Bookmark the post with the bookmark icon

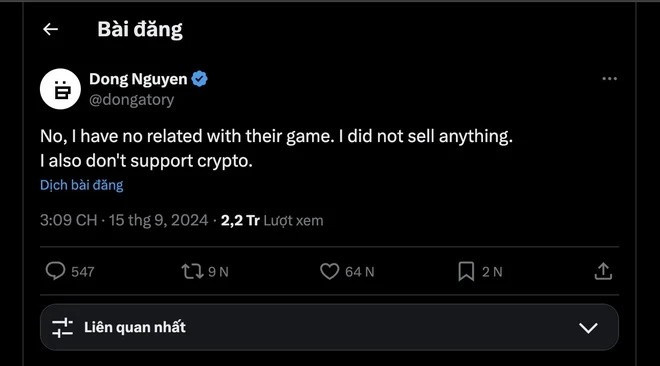click(466, 271)
